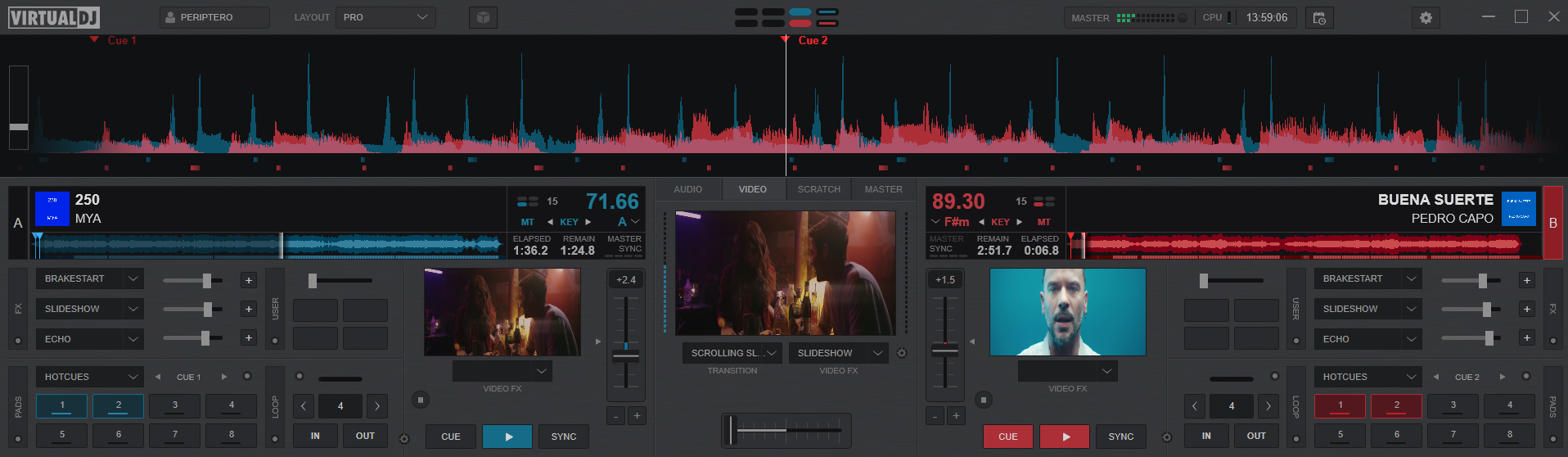Click deck A SYNC button
Viewport: 1568px width, 457px height.
(x=564, y=437)
